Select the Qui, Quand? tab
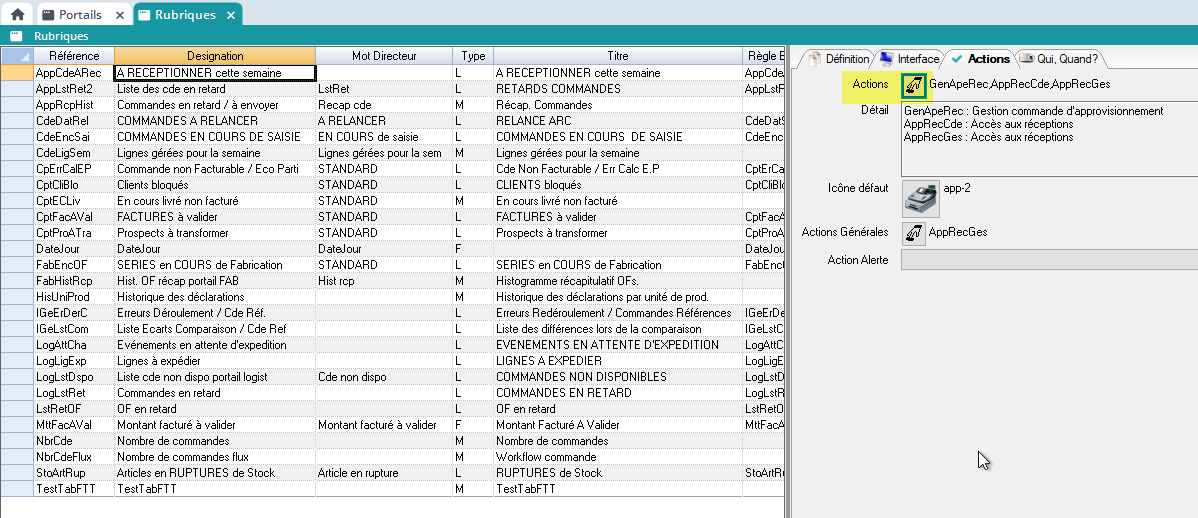The image size is (1198, 518). click(1057, 59)
